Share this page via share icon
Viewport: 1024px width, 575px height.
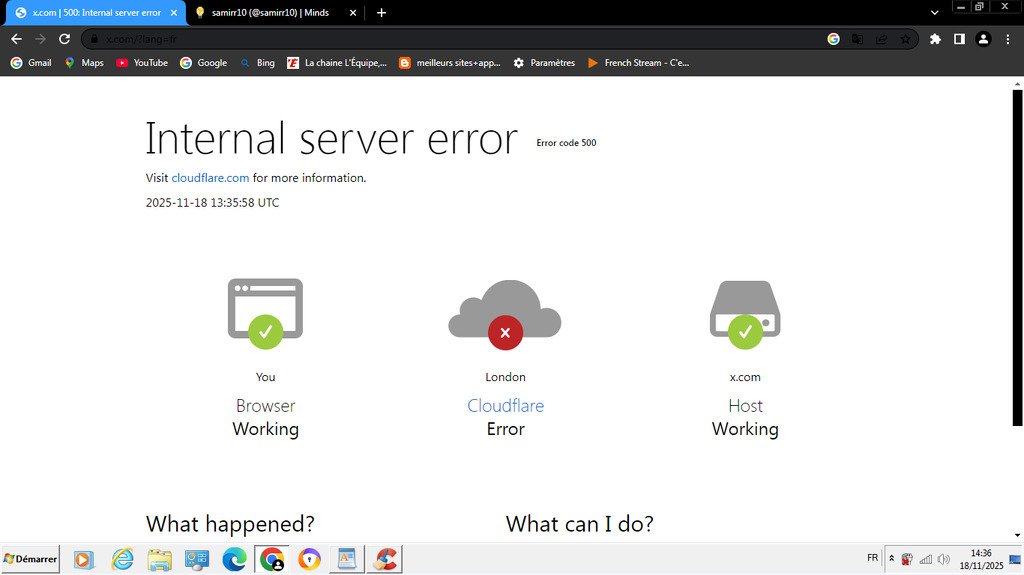tap(882, 39)
